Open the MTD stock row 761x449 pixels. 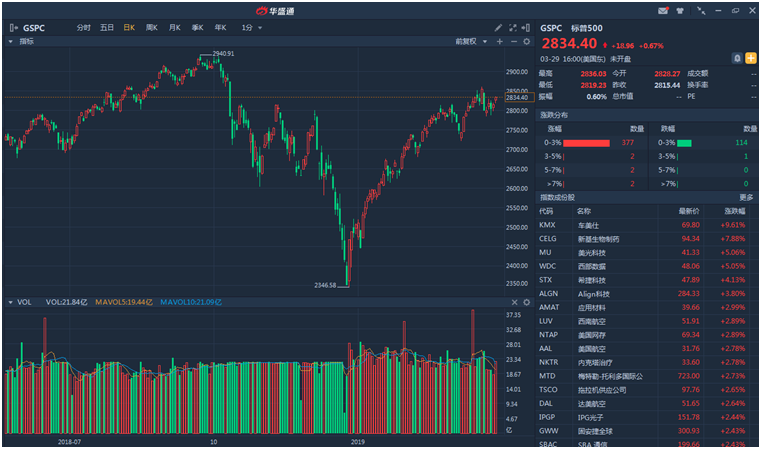tap(645, 376)
